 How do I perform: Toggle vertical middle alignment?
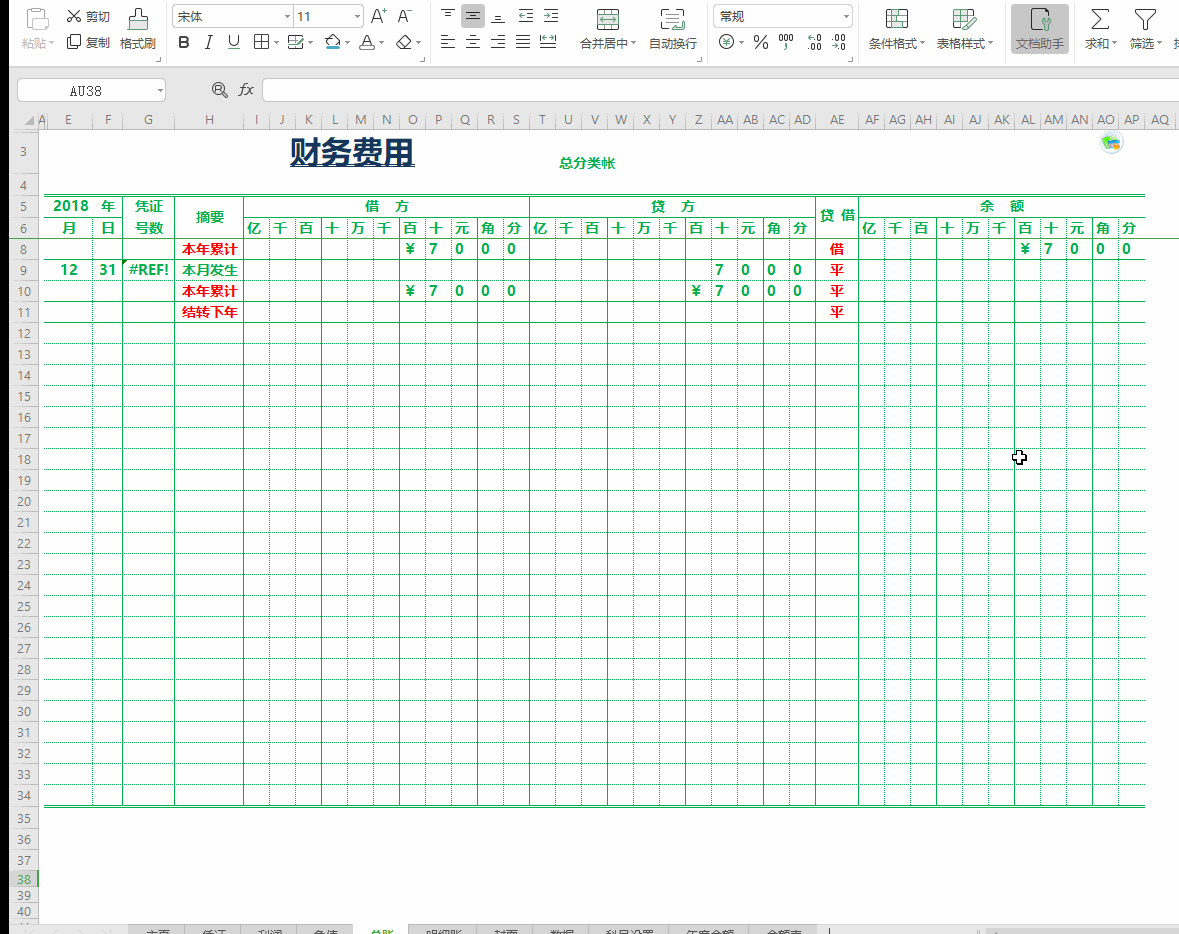click(x=473, y=16)
